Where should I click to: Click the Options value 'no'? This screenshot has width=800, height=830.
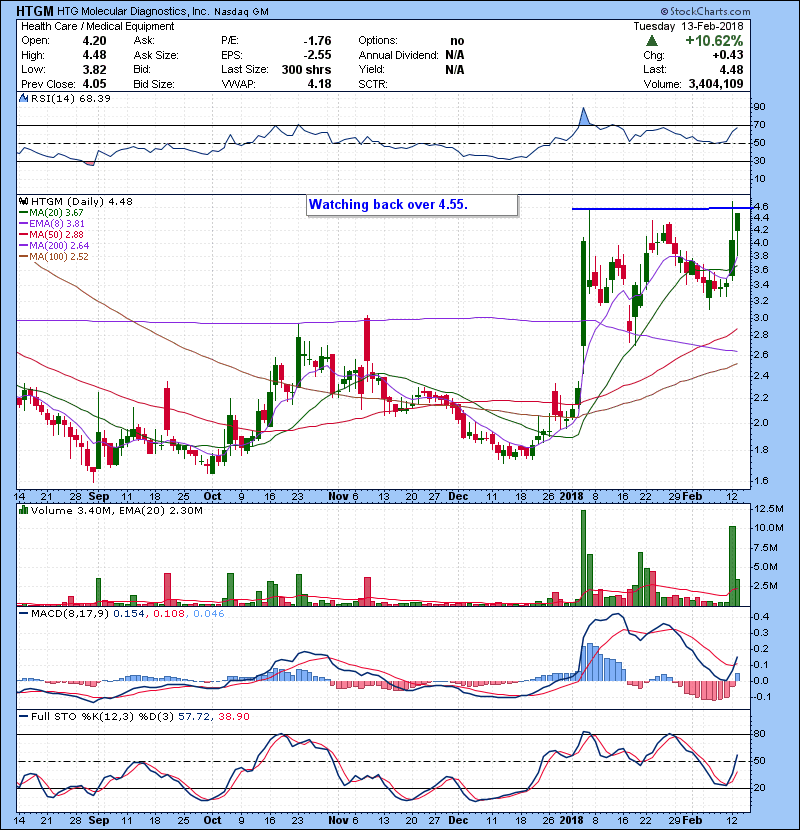[457, 41]
